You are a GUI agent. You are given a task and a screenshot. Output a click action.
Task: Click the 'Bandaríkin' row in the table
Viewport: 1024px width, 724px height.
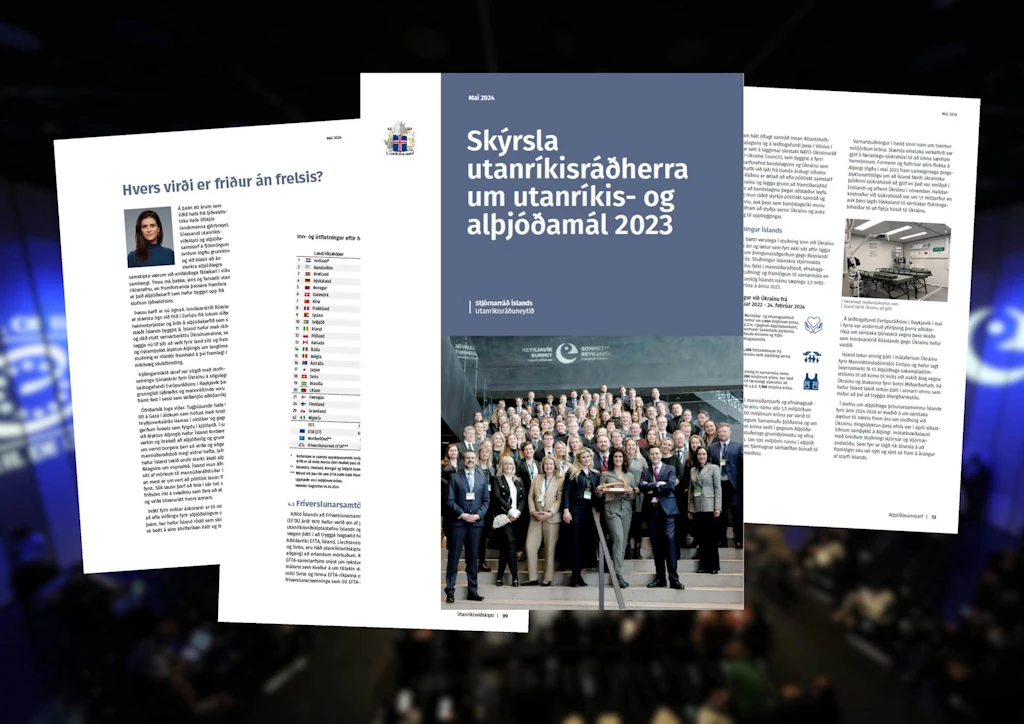pos(328,268)
